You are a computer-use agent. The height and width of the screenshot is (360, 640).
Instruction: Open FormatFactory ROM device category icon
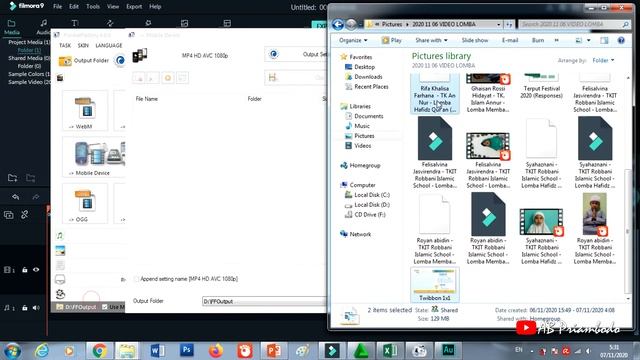point(60,279)
